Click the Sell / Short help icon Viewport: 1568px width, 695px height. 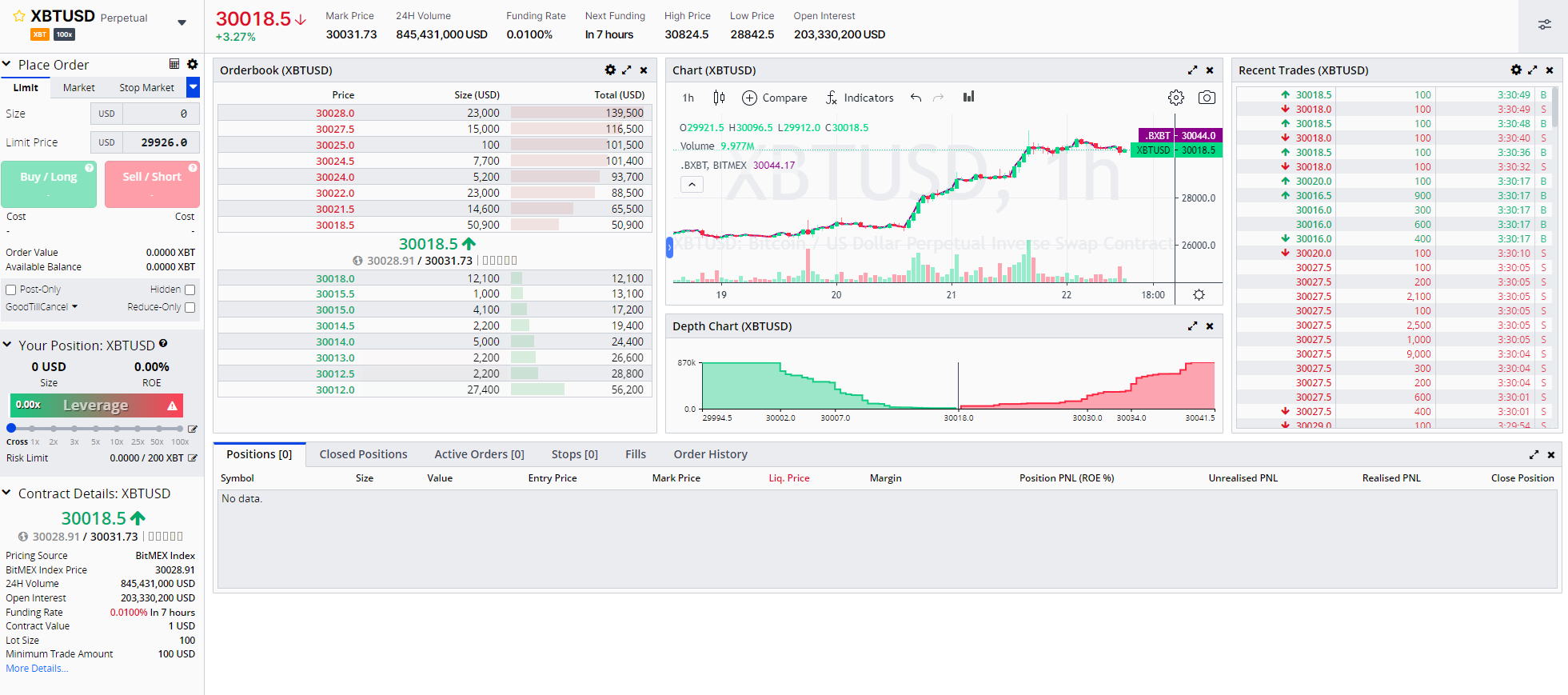(193, 168)
